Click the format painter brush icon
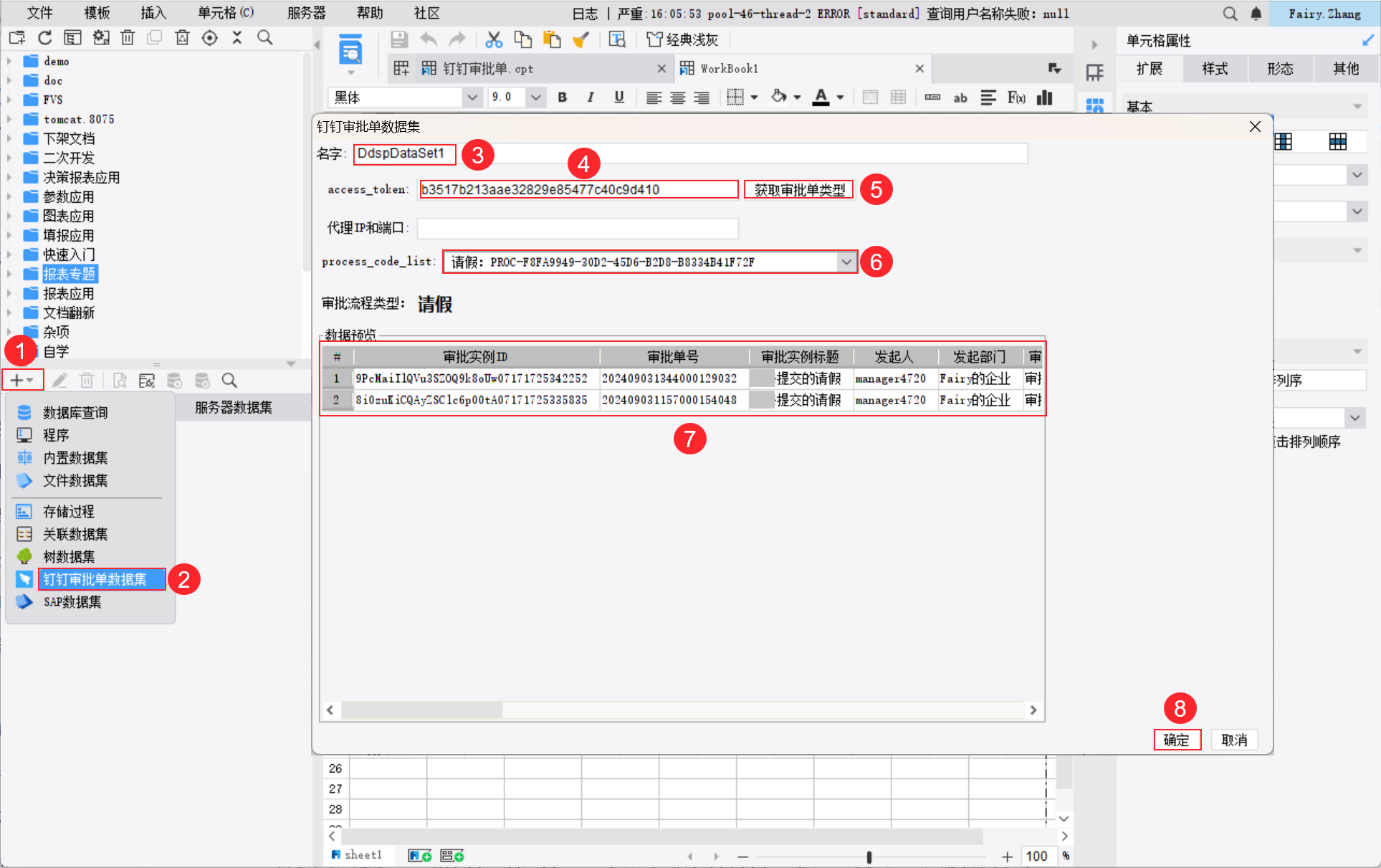This screenshot has width=1381, height=868. click(580, 39)
